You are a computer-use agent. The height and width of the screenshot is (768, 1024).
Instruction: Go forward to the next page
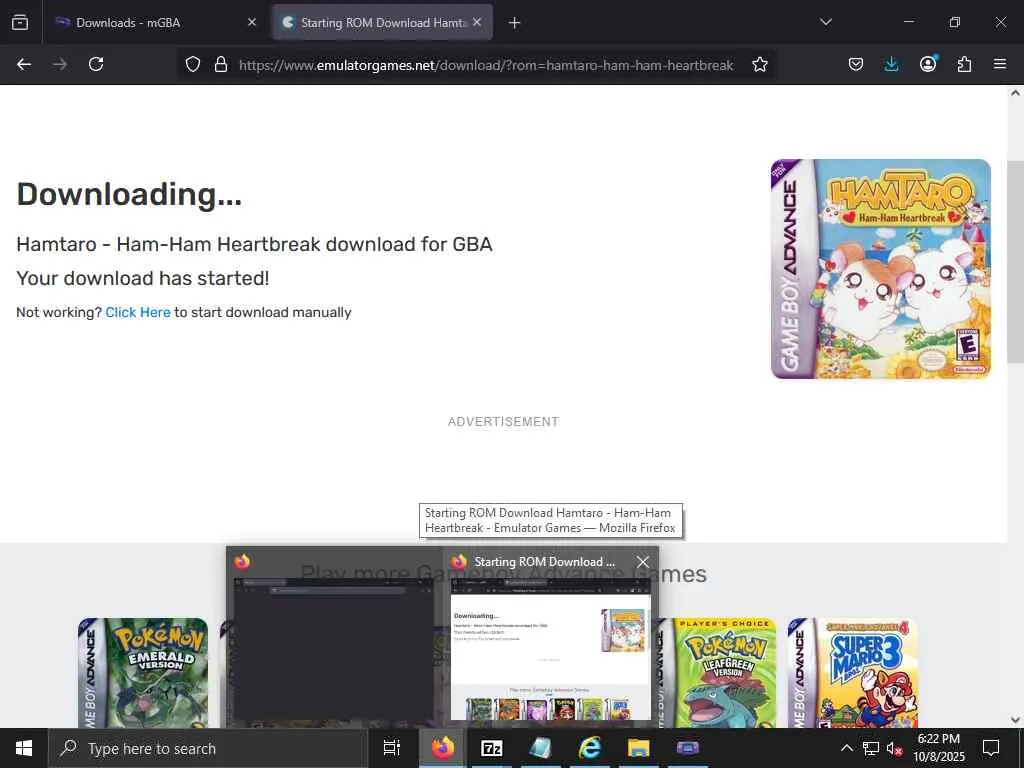point(60,64)
